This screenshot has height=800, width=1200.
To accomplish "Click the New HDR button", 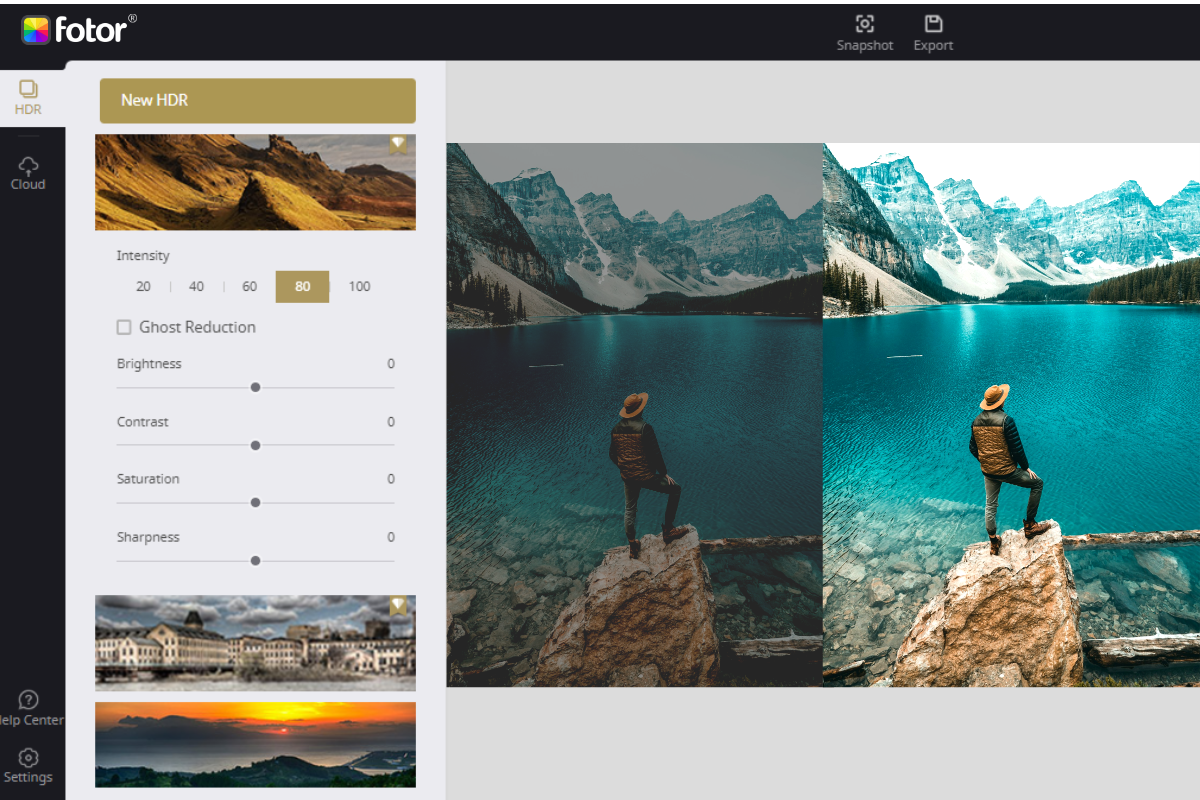I will pyautogui.click(x=257, y=100).
